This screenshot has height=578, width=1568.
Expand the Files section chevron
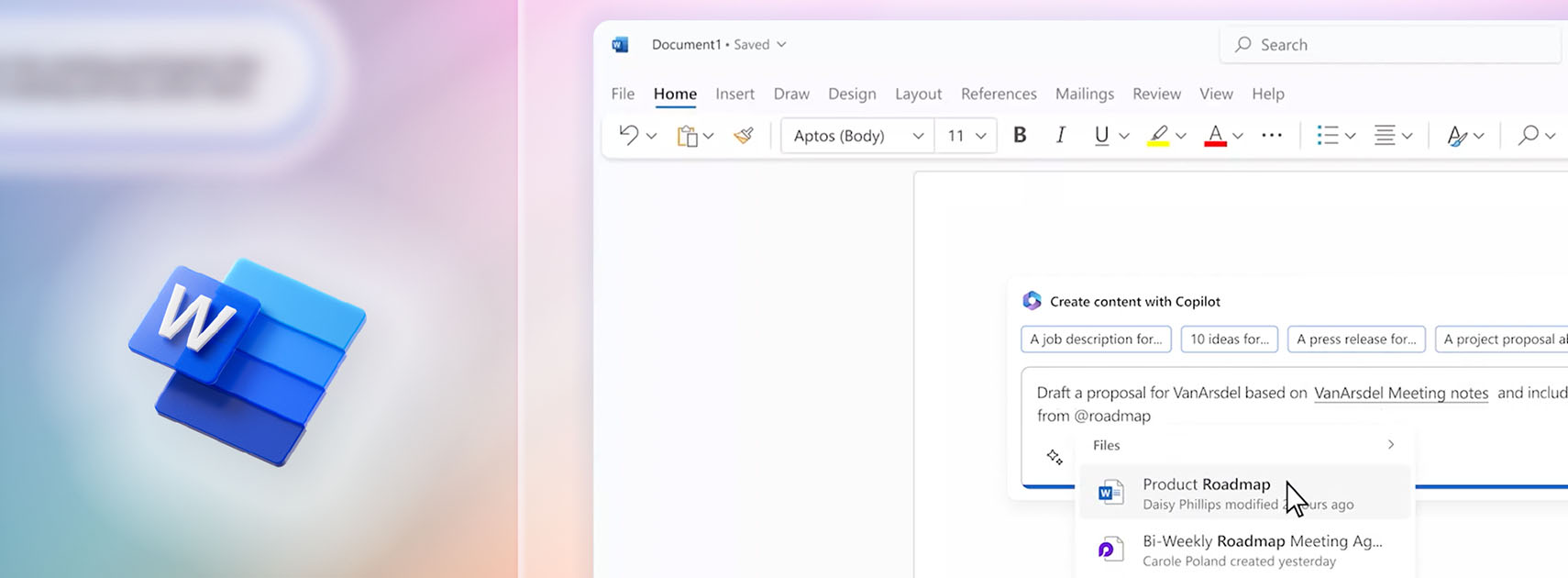point(1391,445)
